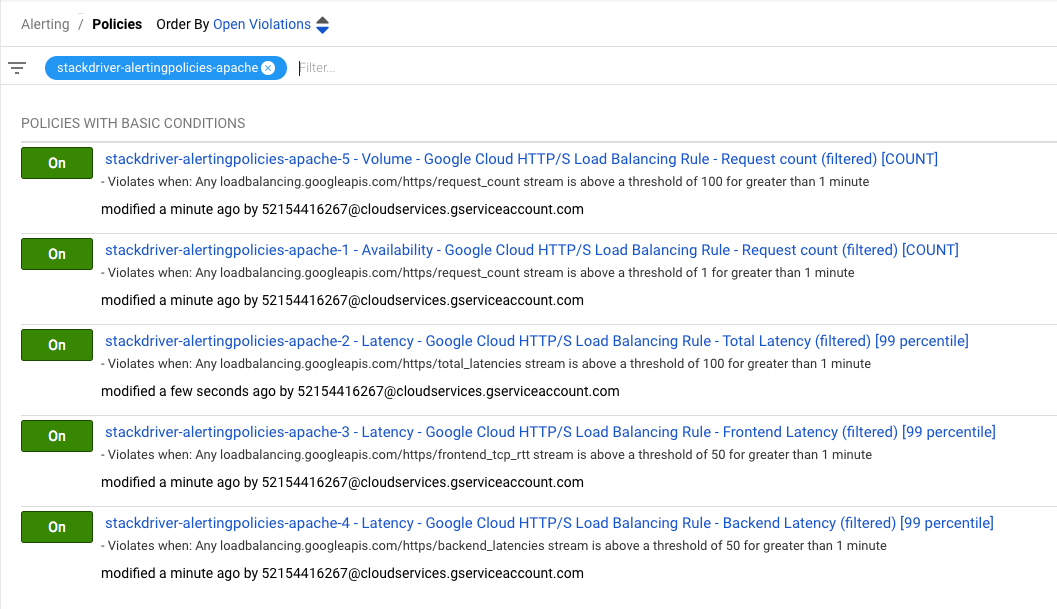1057x609 pixels.
Task: Open the apache-5 Volume Request count policy
Action: 520,158
